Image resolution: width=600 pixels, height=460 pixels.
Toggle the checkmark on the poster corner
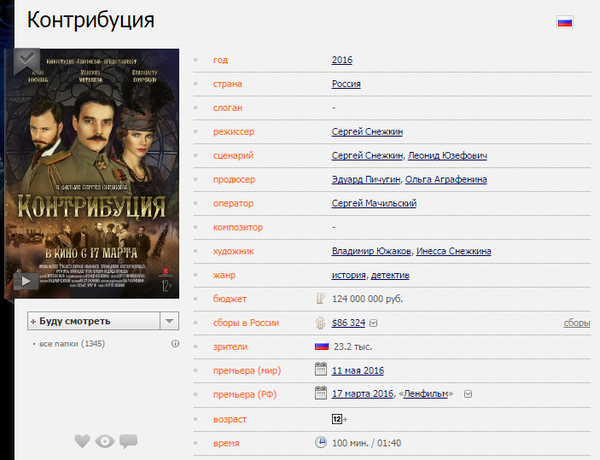click(25, 59)
